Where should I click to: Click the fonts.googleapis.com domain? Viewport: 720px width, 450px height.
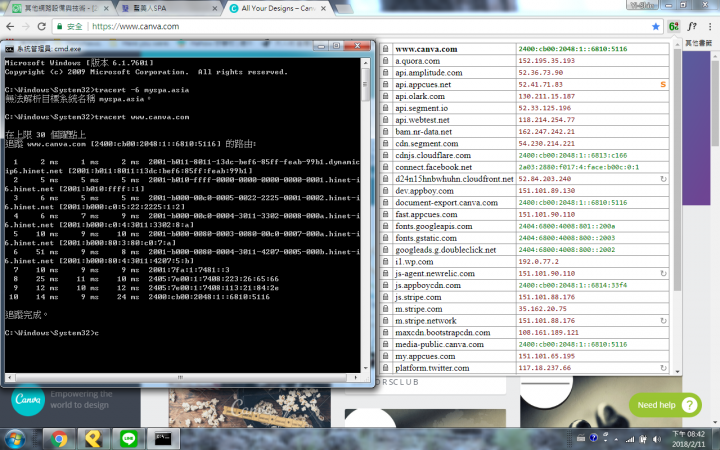(x=433, y=226)
